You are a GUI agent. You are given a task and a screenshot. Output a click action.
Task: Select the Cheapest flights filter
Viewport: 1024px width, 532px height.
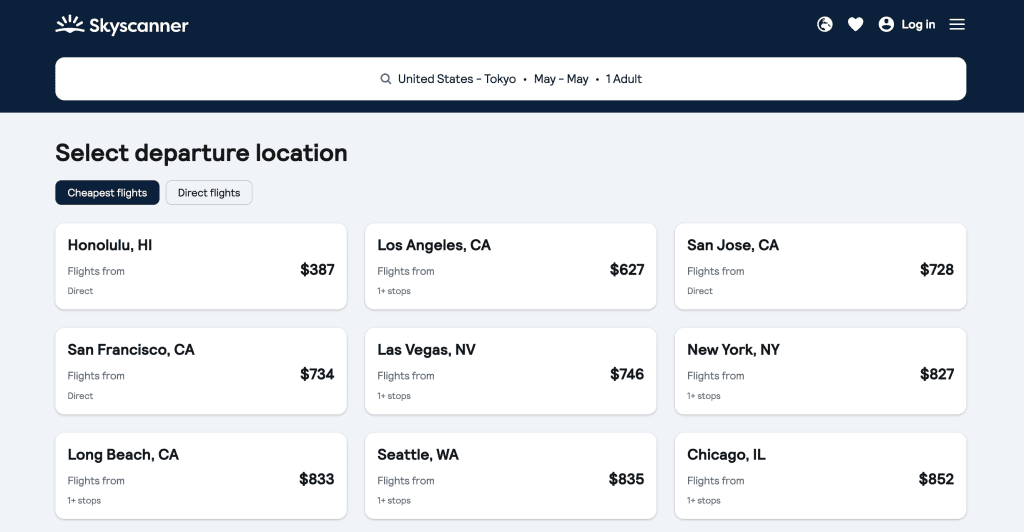(107, 193)
